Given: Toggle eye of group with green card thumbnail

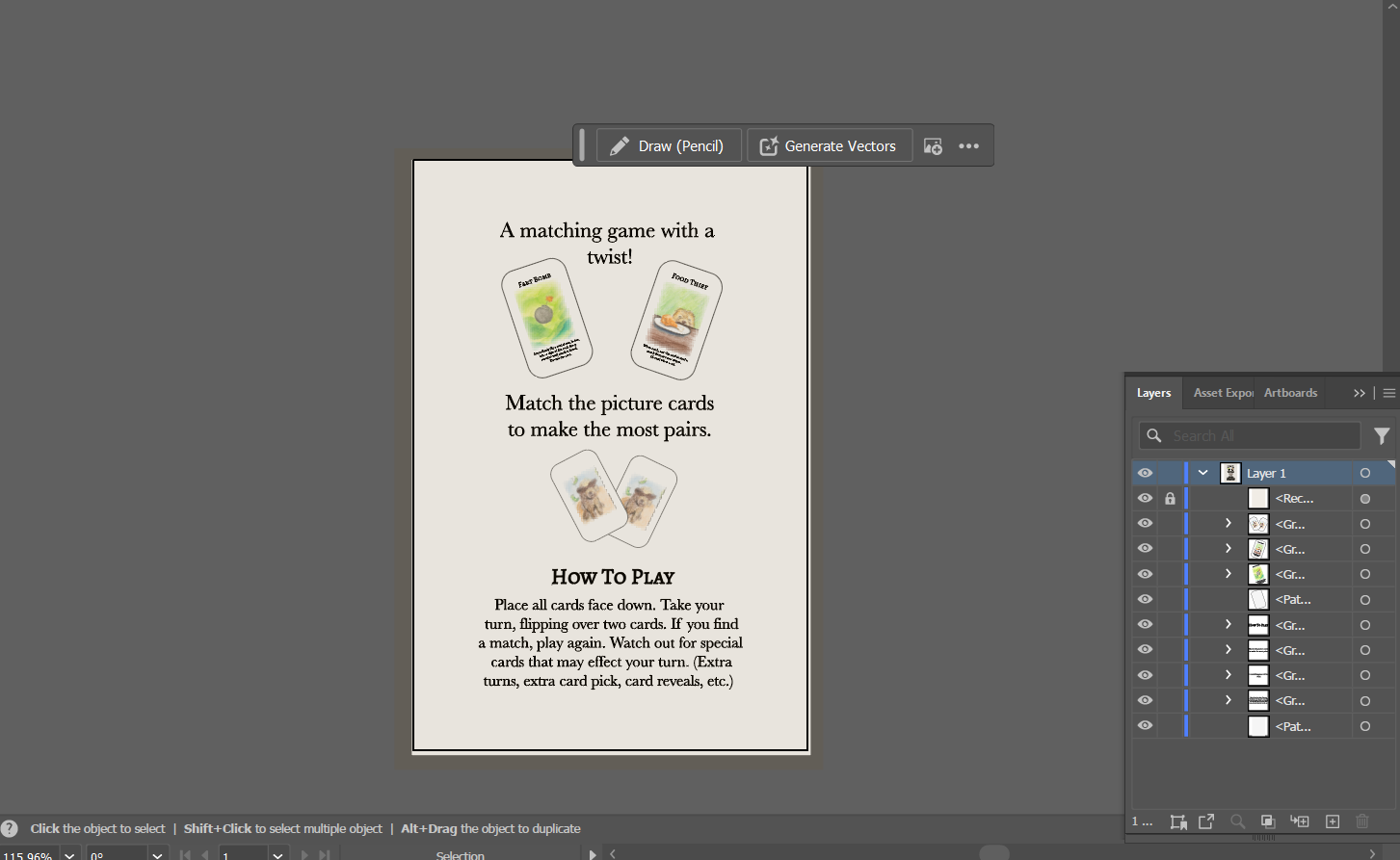Looking at the screenshot, I should click(1145, 574).
